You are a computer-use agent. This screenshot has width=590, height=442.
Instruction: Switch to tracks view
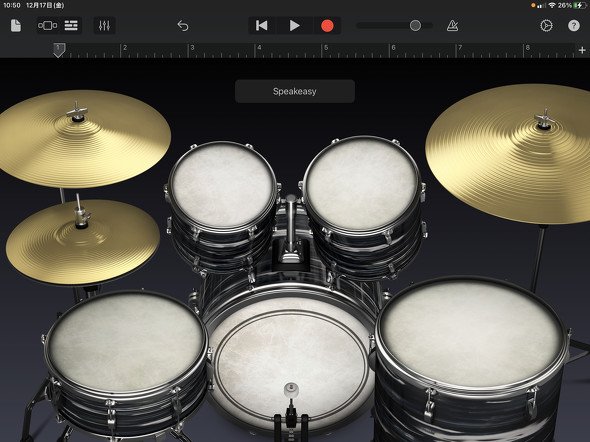pos(71,26)
